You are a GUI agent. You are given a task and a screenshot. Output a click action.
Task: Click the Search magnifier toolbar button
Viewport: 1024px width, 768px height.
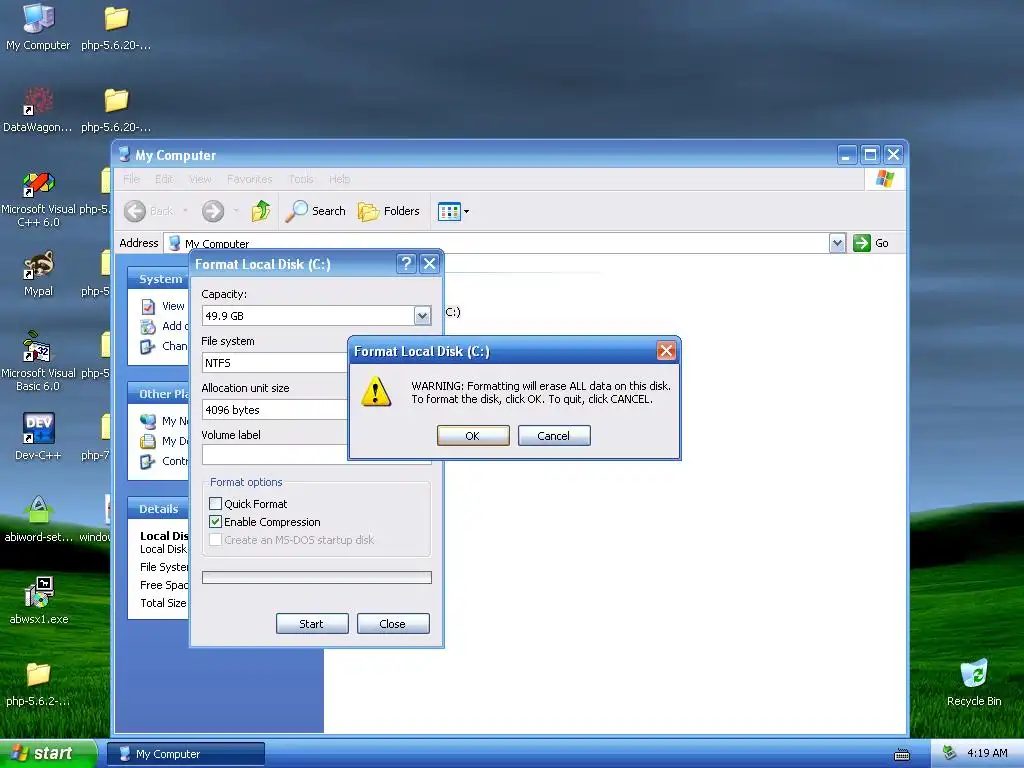tap(316, 211)
